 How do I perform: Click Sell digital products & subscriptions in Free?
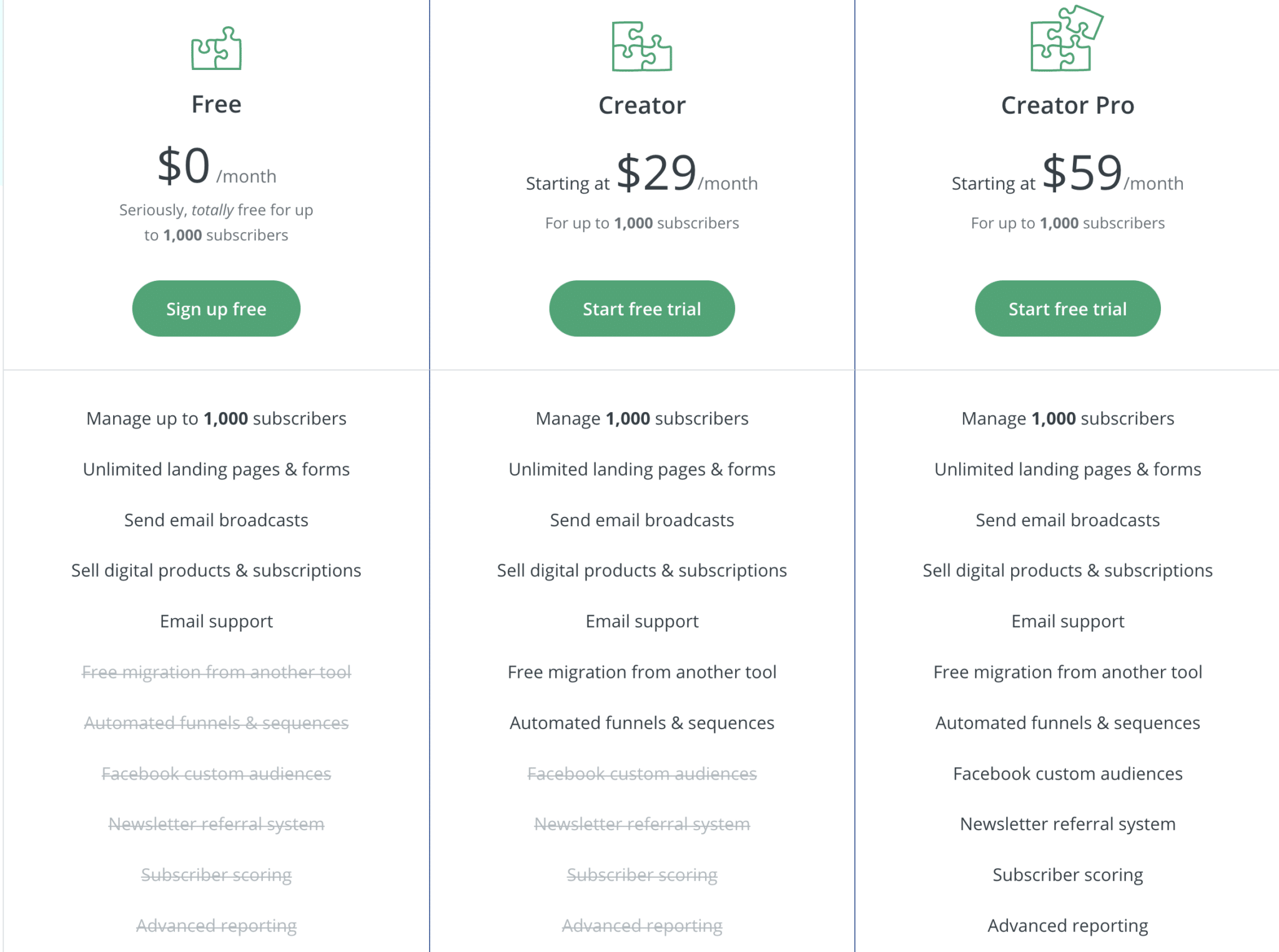pyautogui.click(x=216, y=571)
